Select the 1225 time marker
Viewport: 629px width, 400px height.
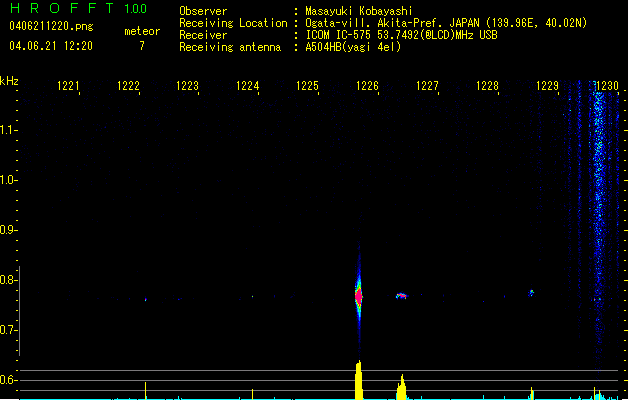[308, 87]
